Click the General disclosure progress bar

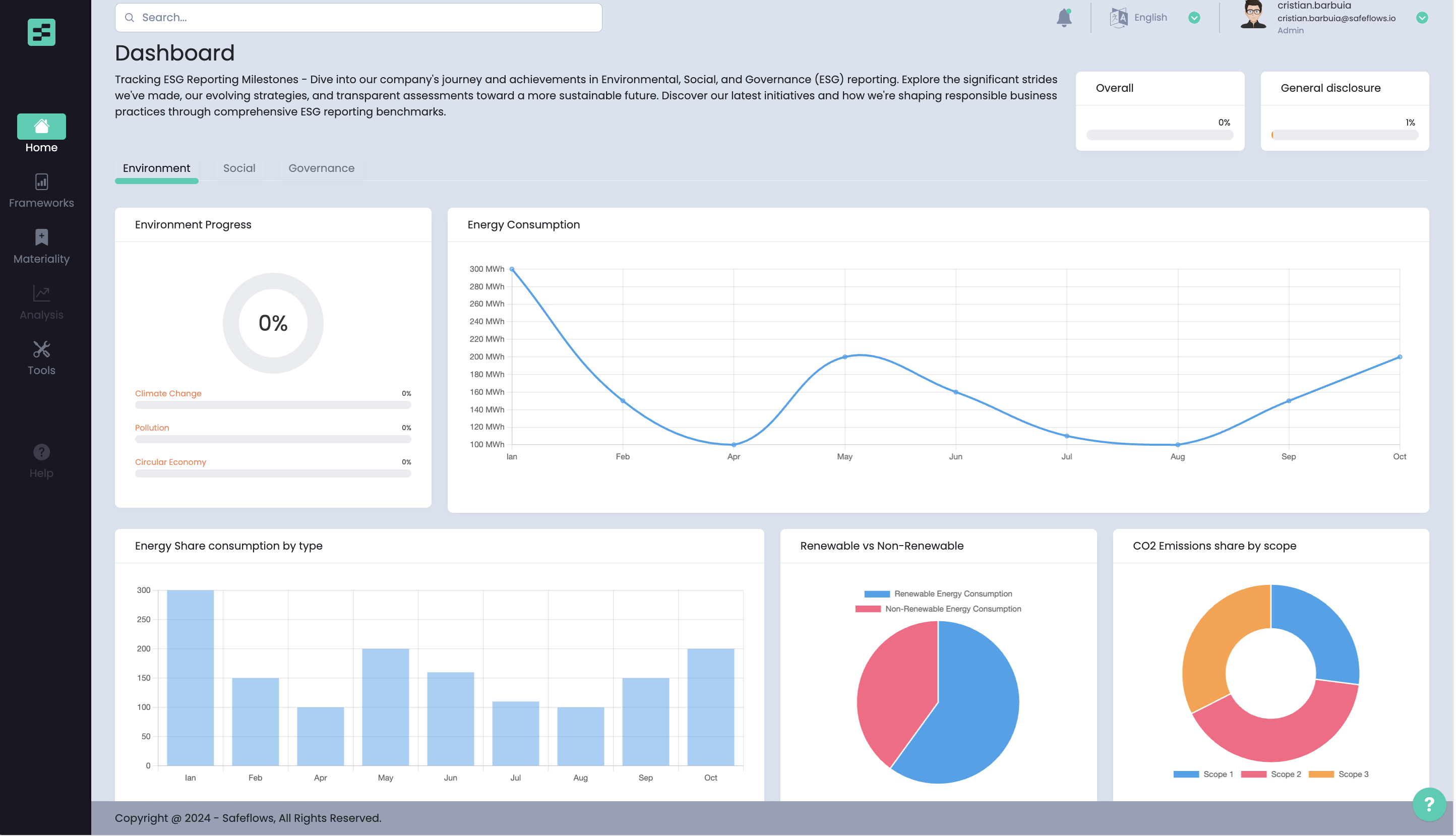1344,135
